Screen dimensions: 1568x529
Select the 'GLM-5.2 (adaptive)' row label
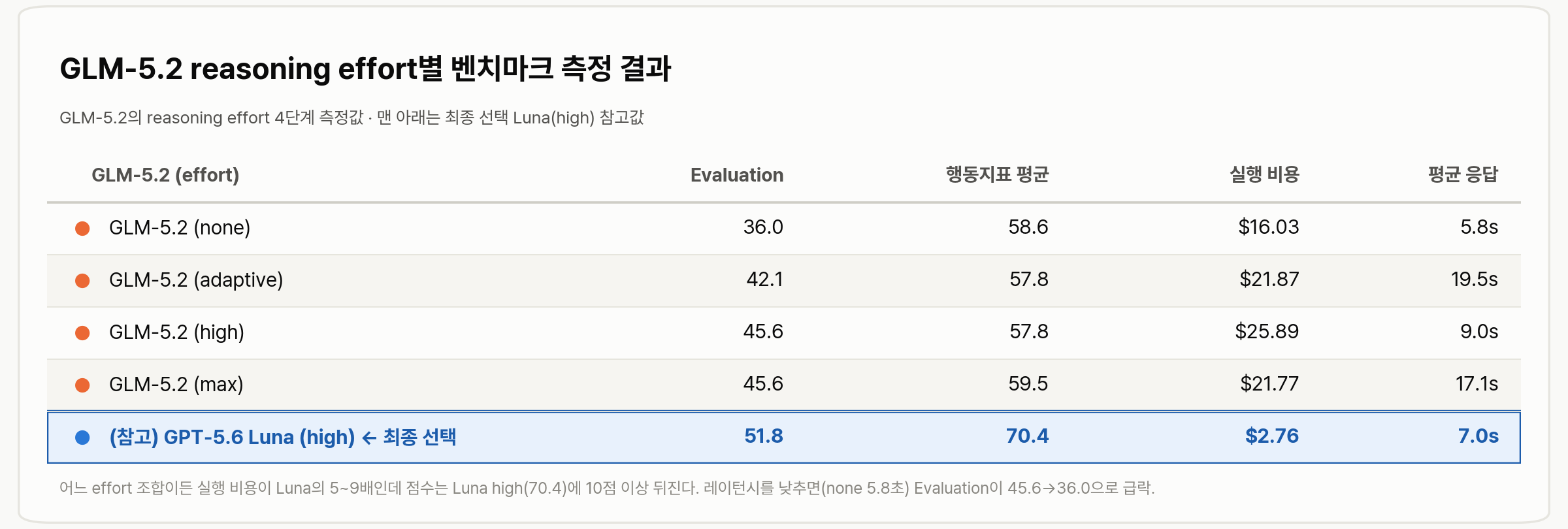click(196, 280)
